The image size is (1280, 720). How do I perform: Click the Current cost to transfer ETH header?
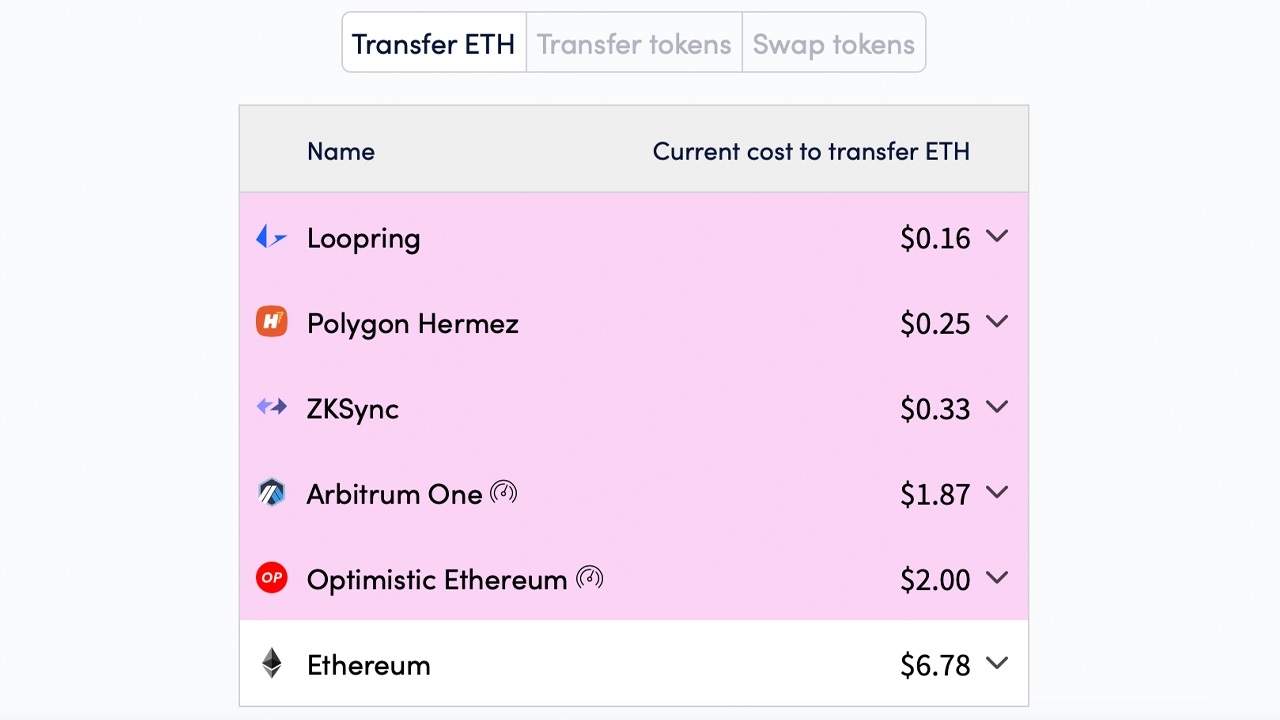tap(811, 151)
